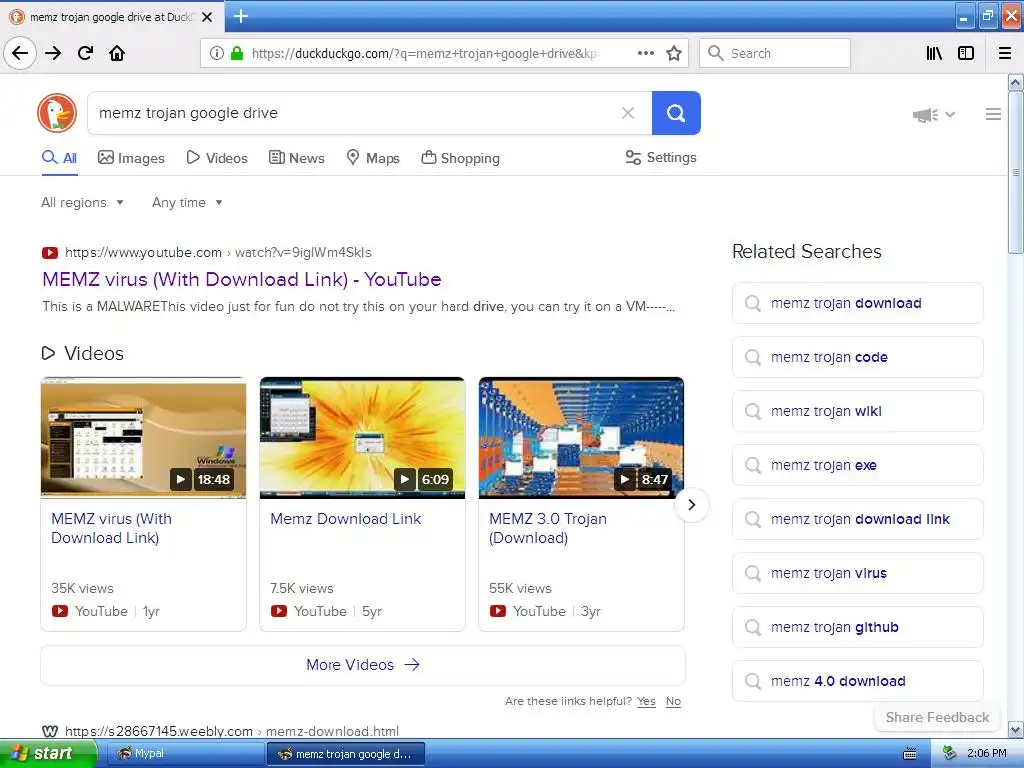This screenshot has height=768, width=1024.
Task: Search related memz 4.0 download
Action: pos(857,681)
